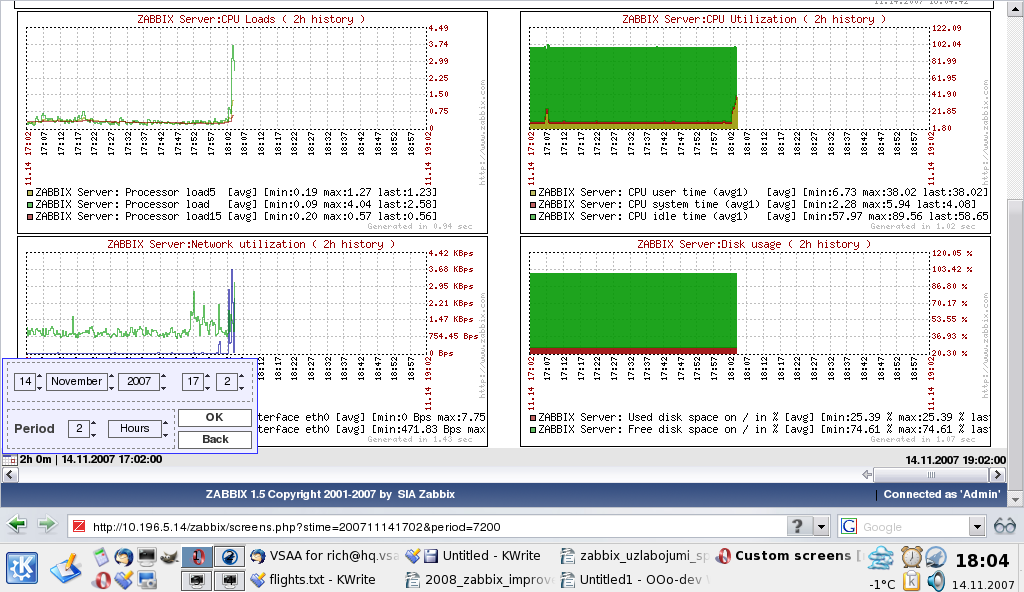Switch to zabbix_uzlabojumi taskbar window
This screenshot has height=592, width=1024.
click(635, 556)
